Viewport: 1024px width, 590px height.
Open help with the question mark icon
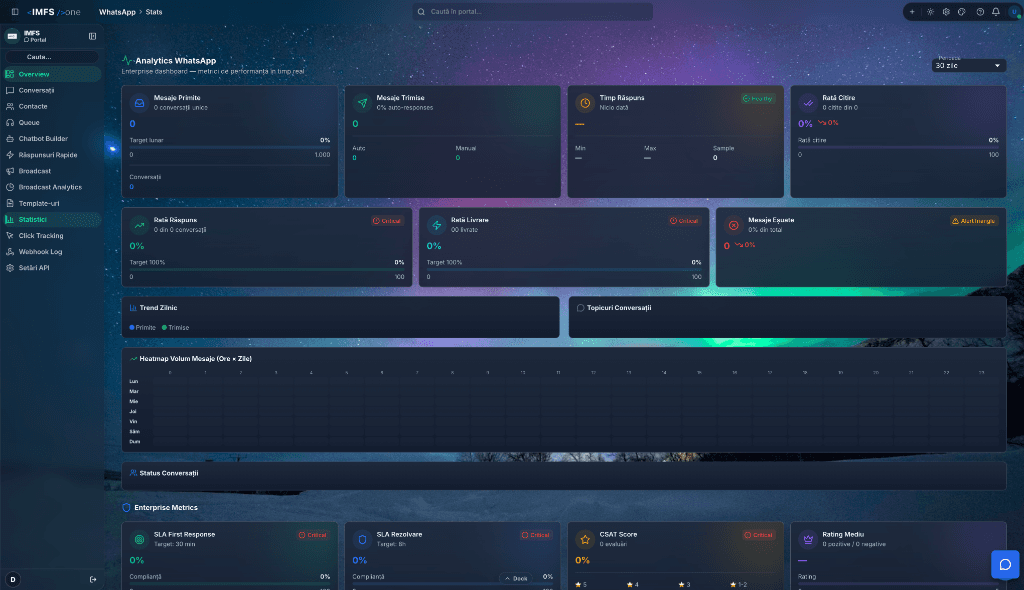tap(980, 12)
